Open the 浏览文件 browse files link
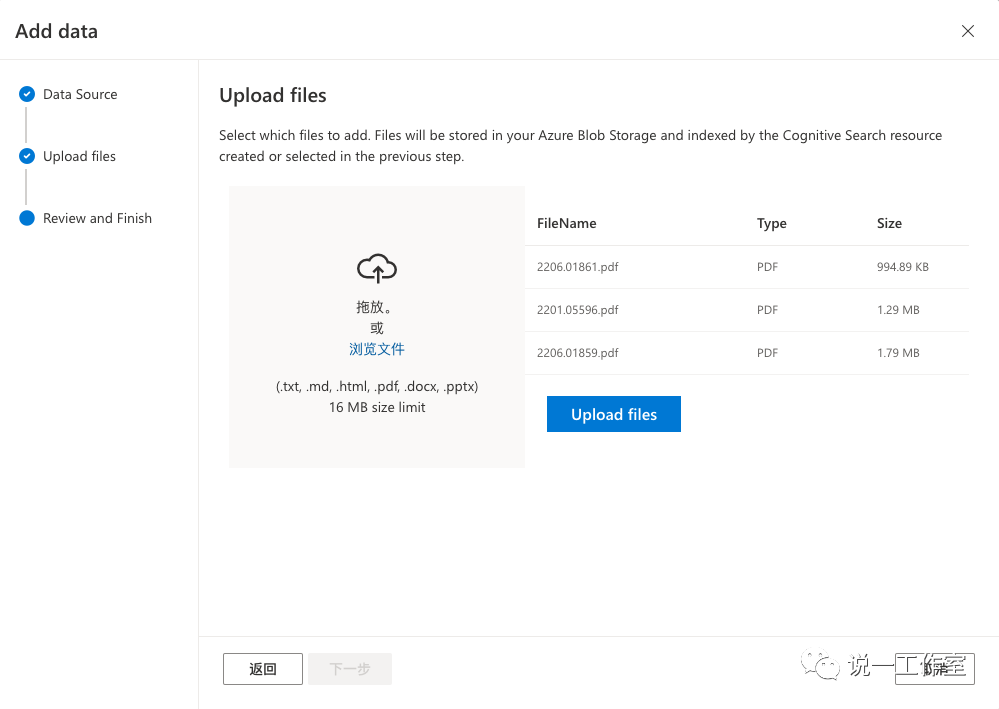This screenshot has height=709, width=999. [377, 349]
